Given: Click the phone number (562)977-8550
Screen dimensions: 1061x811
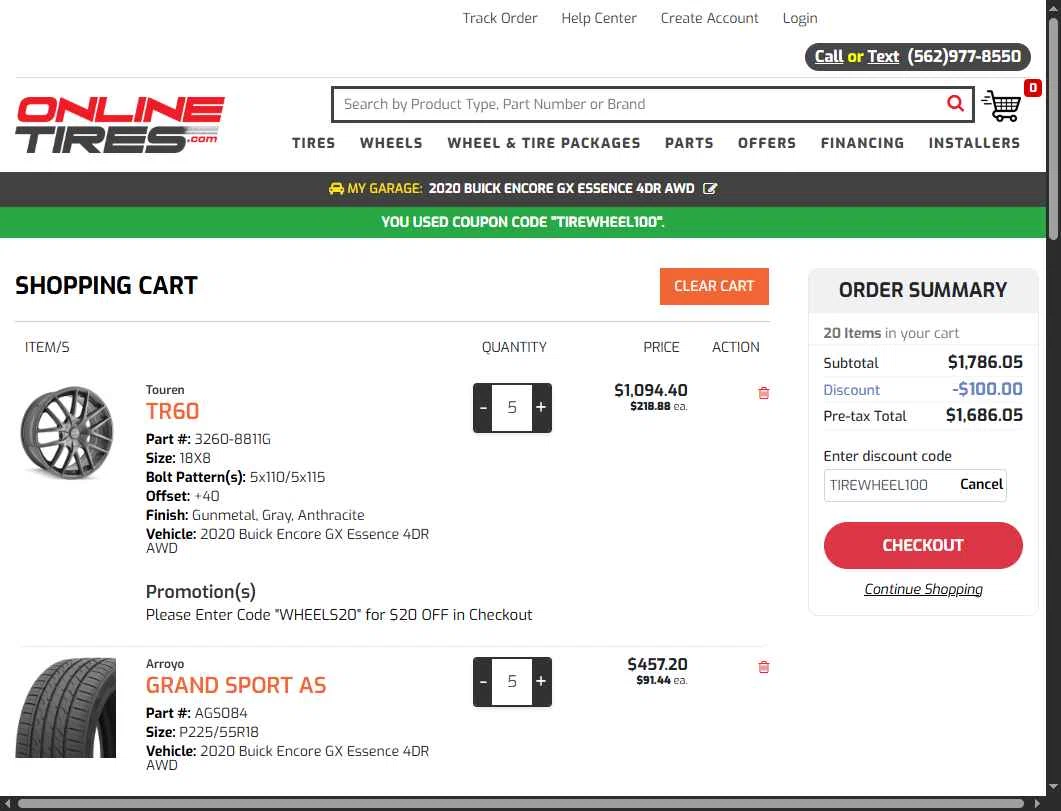Looking at the screenshot, I should click(964, 57).
